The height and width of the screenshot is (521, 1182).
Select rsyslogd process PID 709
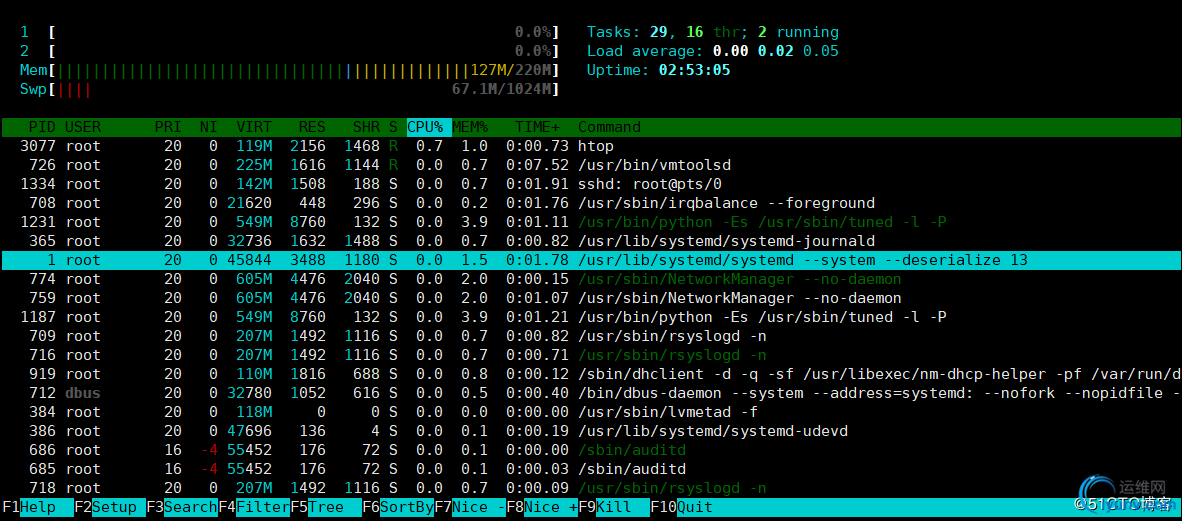pyautogui.click(x=591, y=336)
